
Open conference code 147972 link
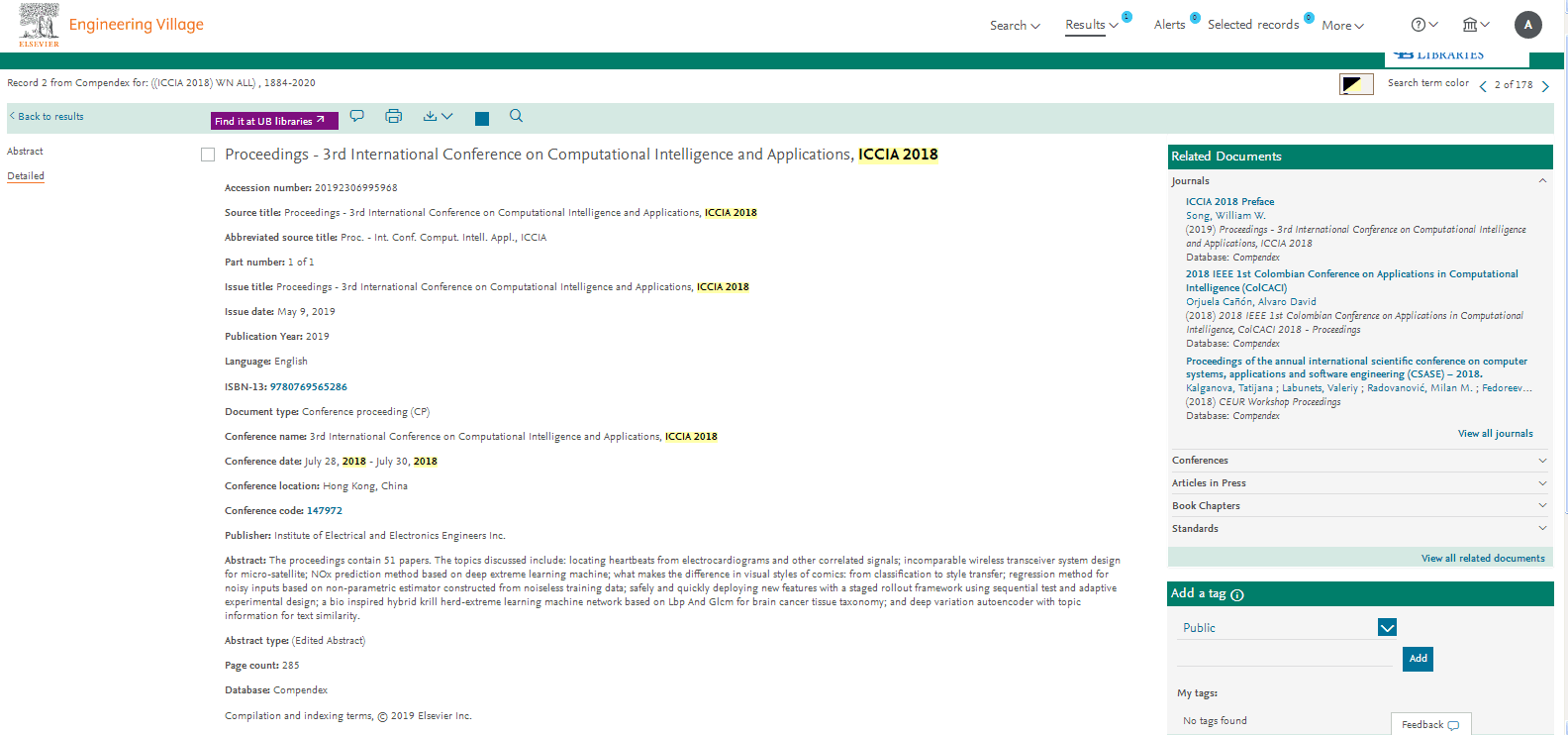pos(325,511)
